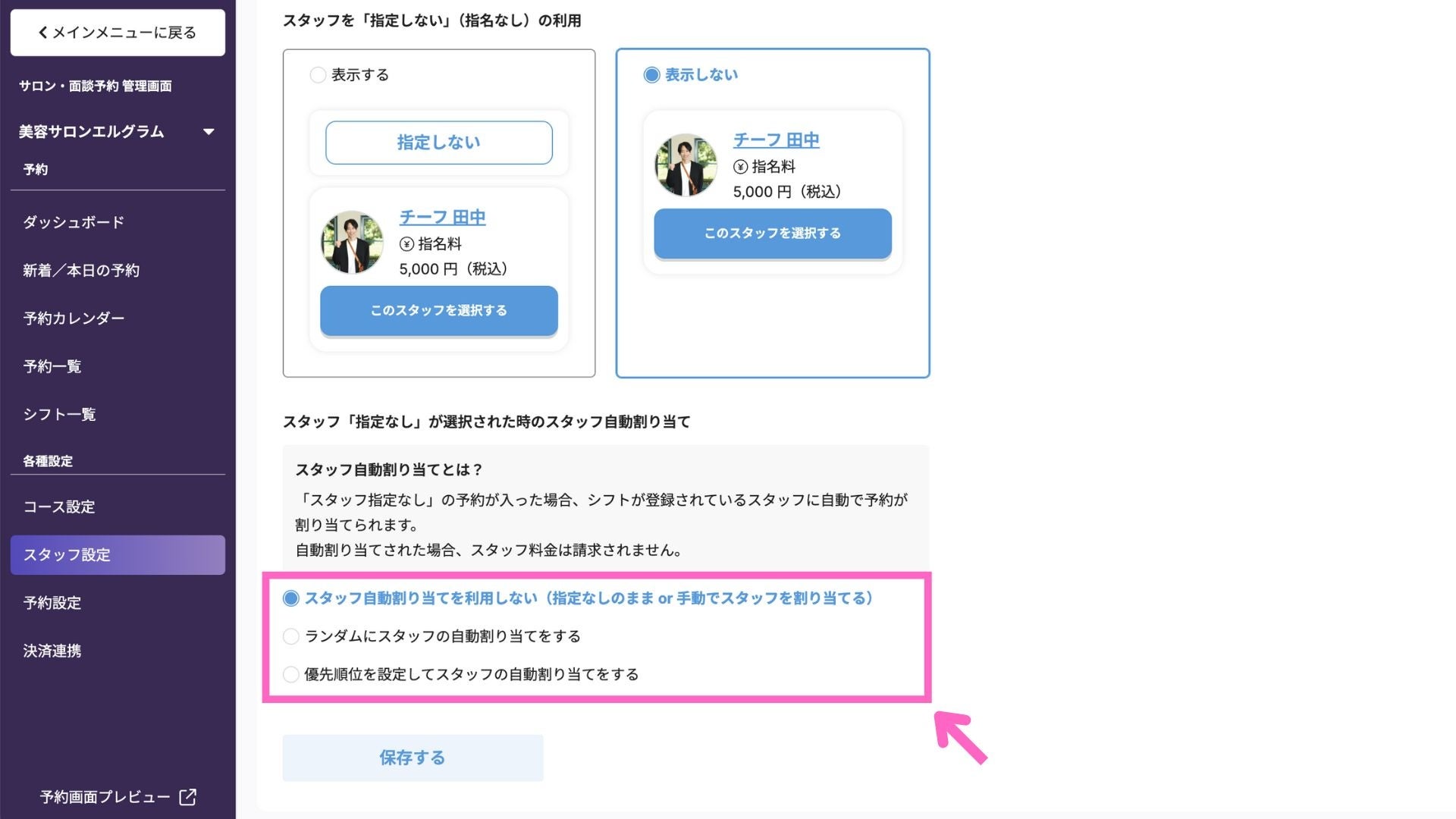This screenshot has height=819, width=1456.
Task: Click the back chevron in メインメニューに戻る
Action: click(x=43, y=33)
